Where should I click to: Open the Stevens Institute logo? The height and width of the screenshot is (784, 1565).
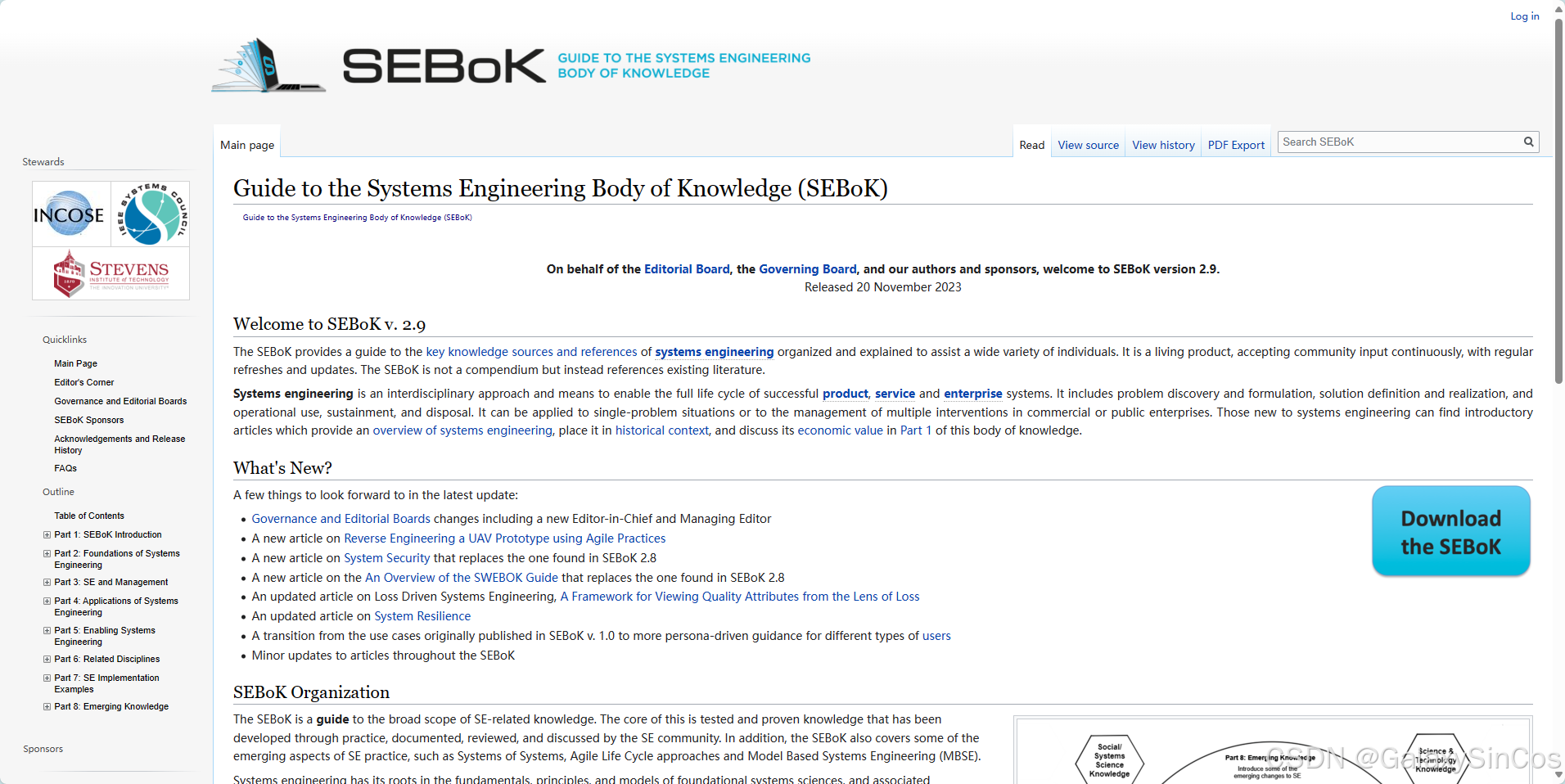point(110,273)
